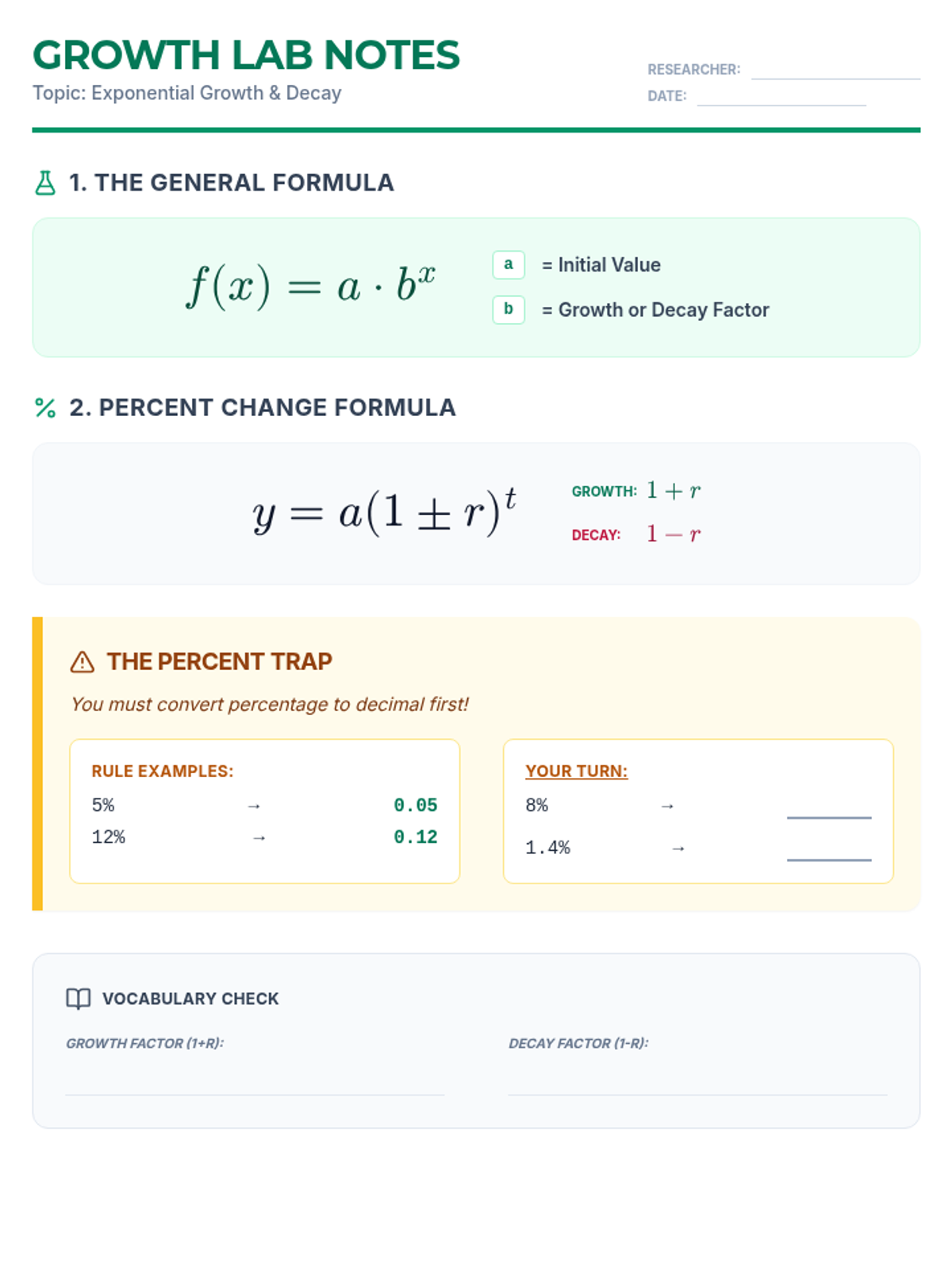Click the answer blank for 1.4%
This screenshot has height=1270, width=952.
pyautogui.click(x=829, y=852)
